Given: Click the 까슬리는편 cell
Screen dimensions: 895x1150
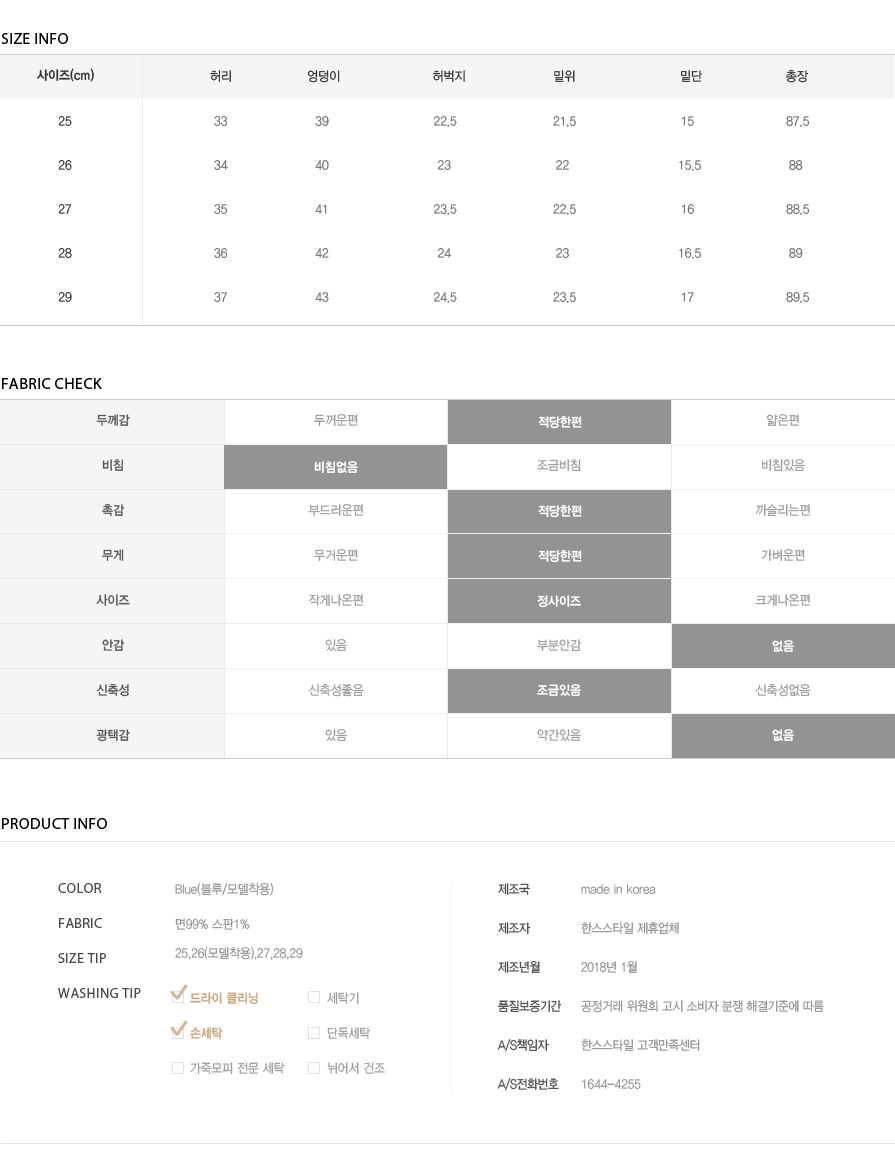Looking at the screenshot, I should click(x=783, y=510).
